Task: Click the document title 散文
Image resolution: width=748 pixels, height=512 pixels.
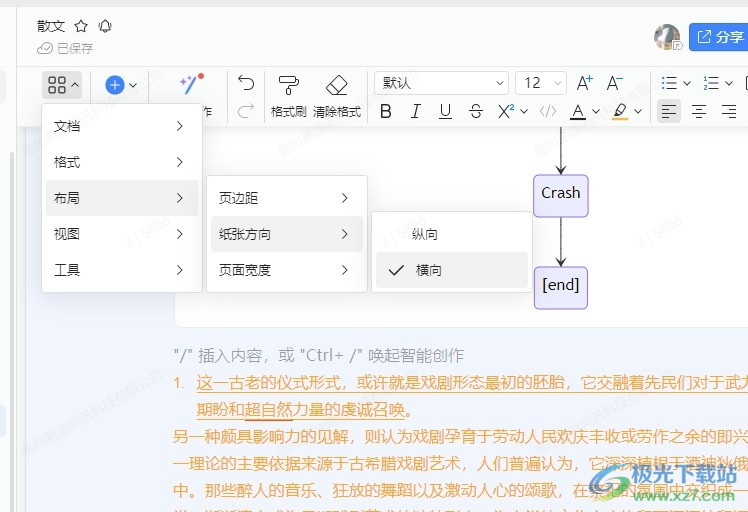Action: coord(51,26)
